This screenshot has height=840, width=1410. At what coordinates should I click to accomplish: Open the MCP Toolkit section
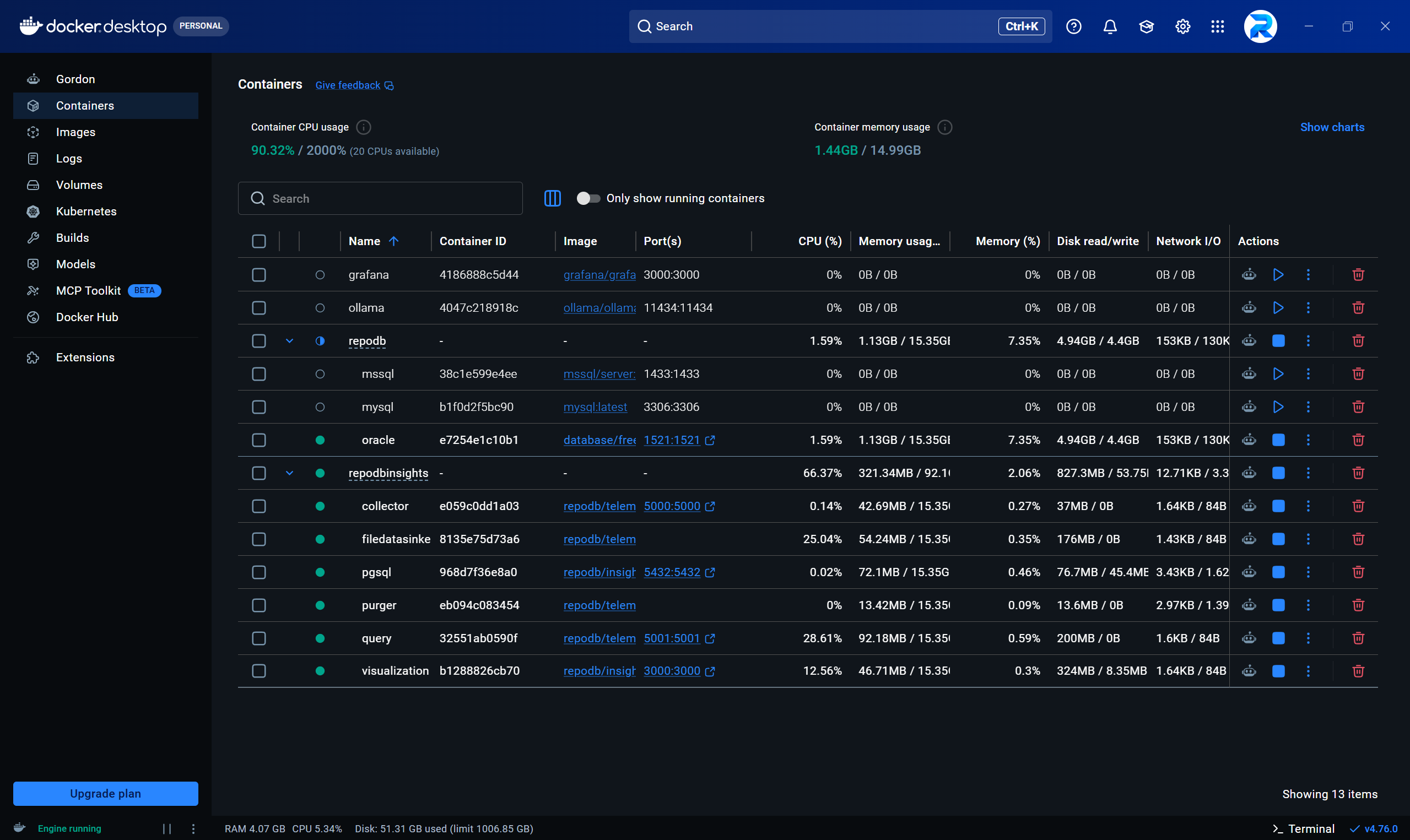[x=105, y=290]
